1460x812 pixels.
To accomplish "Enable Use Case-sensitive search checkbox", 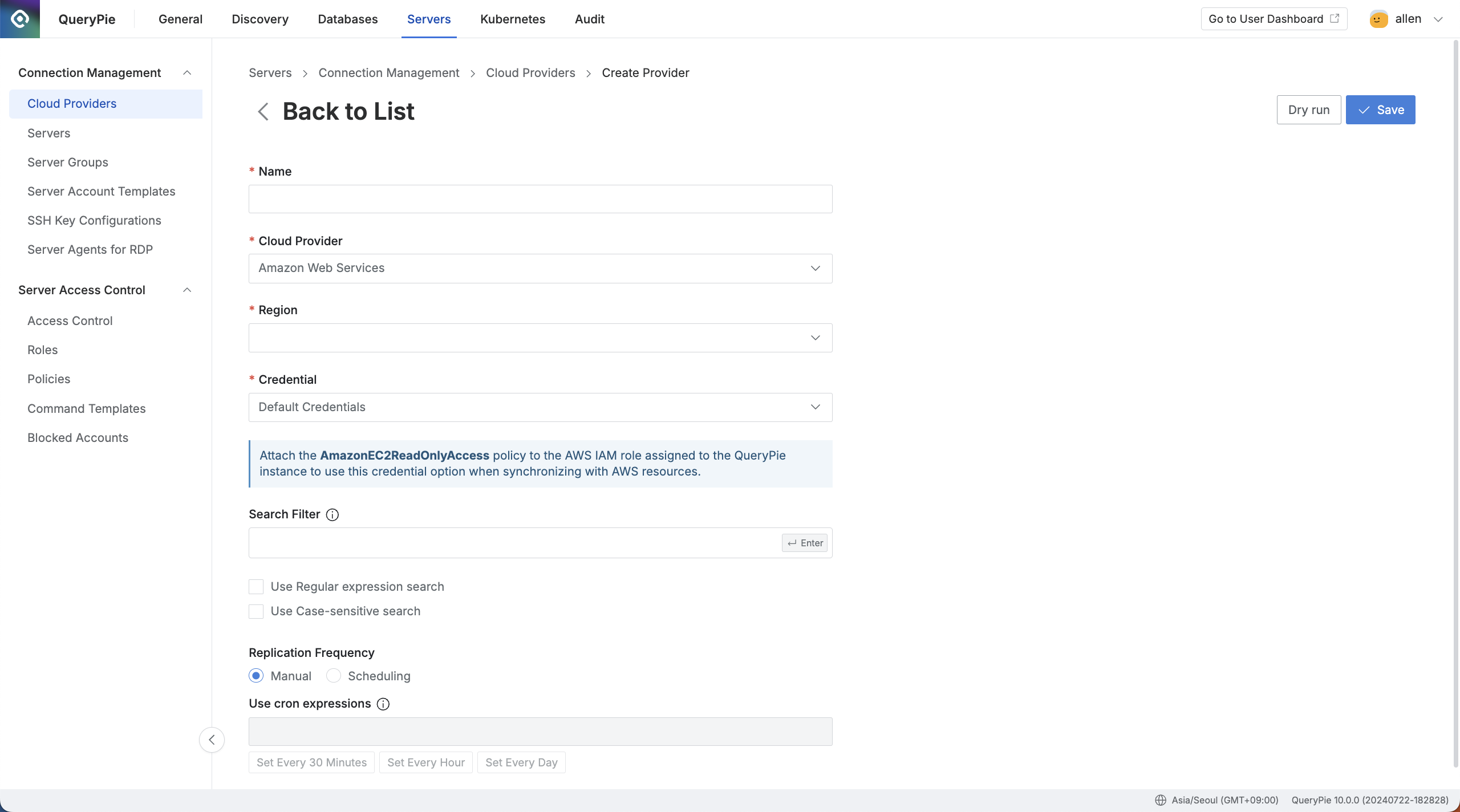I will coord(256,611).
